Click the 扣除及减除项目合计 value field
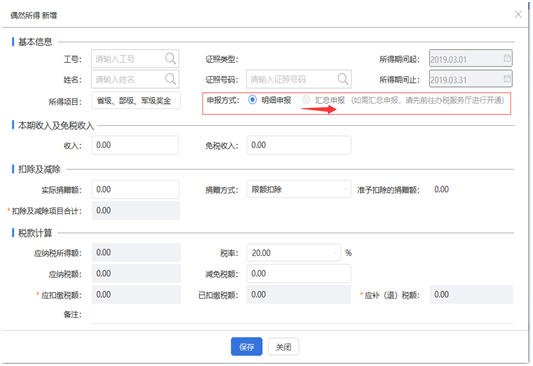533x366 pixels. point(136,210)
